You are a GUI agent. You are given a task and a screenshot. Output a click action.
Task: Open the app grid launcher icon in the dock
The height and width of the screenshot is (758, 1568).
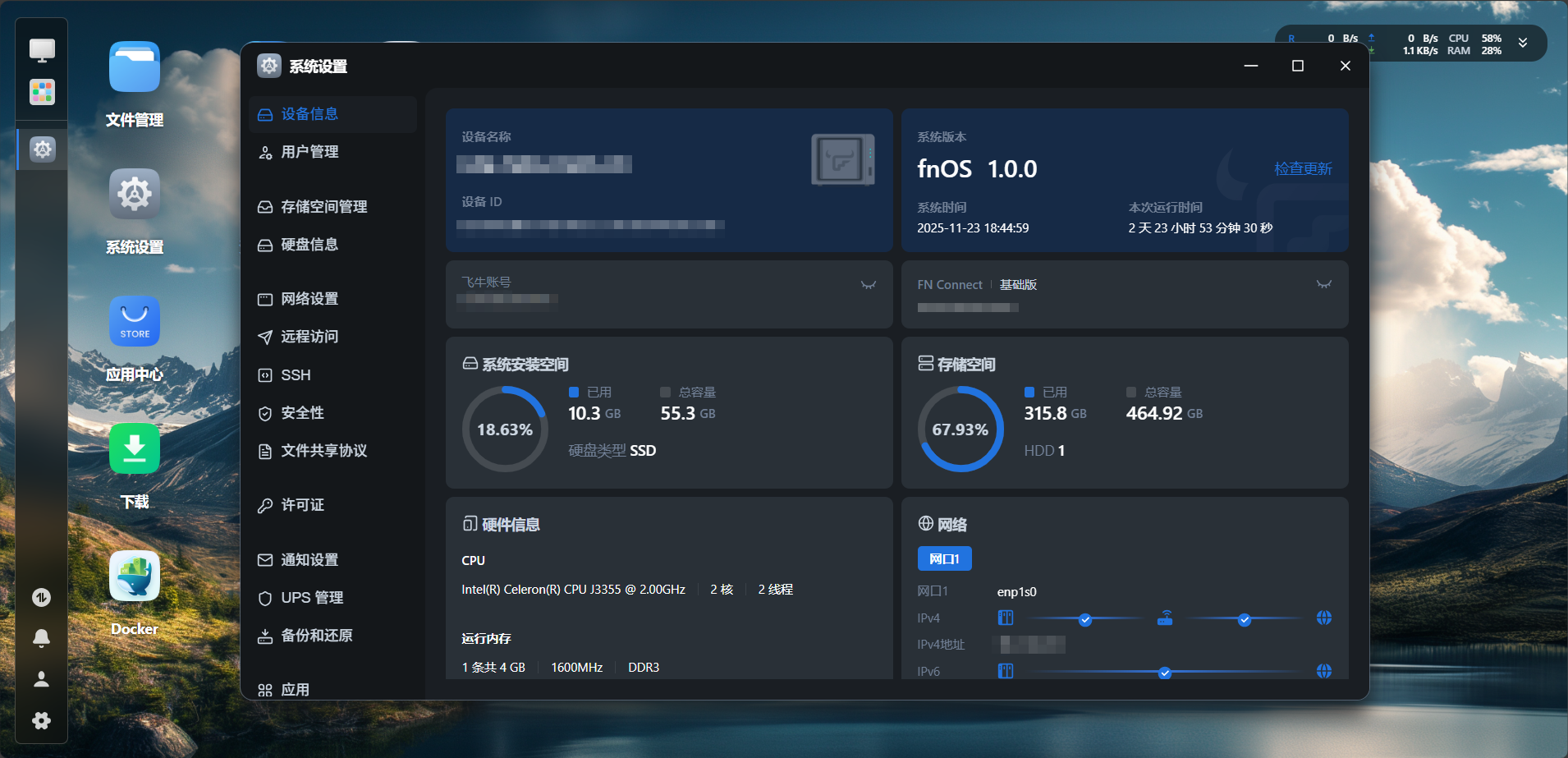point(42,91)
